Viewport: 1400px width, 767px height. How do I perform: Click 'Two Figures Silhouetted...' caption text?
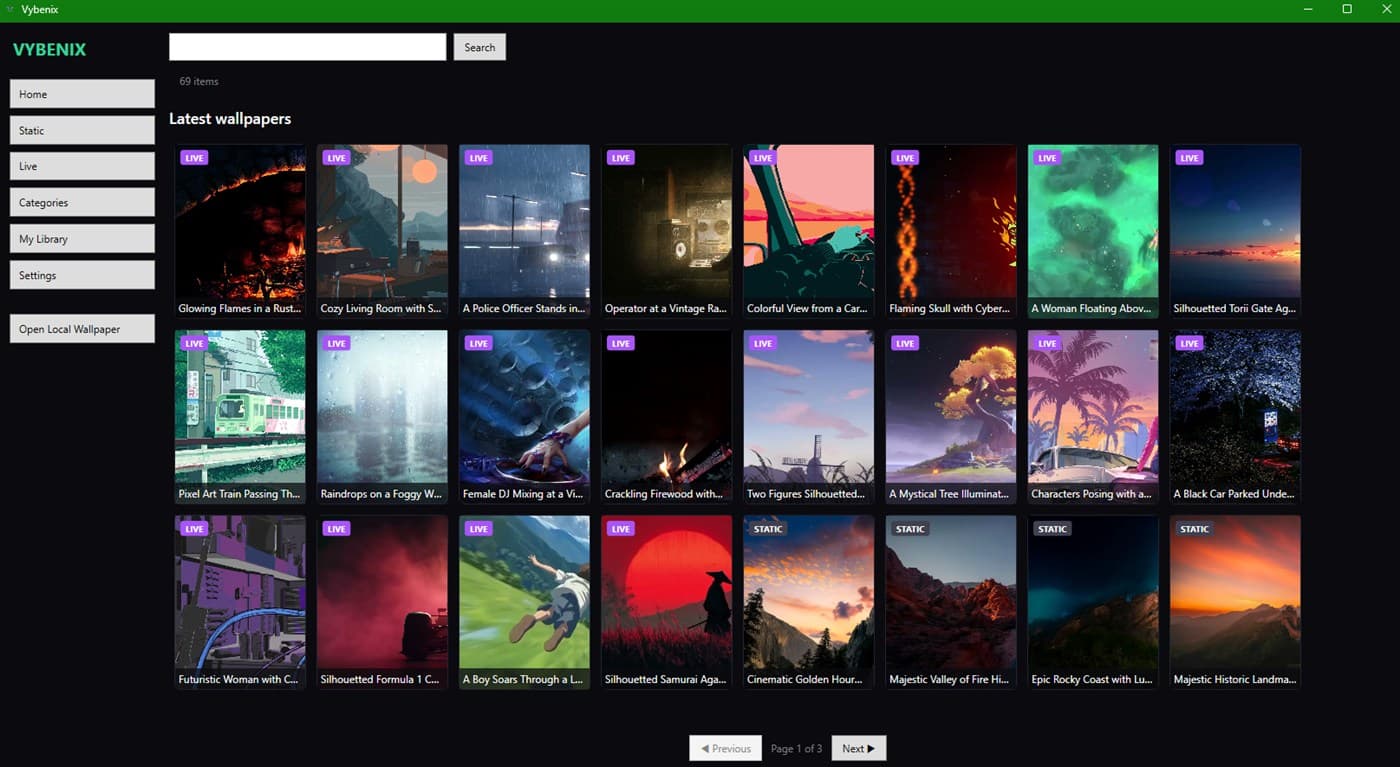click(x=806, y=494)
